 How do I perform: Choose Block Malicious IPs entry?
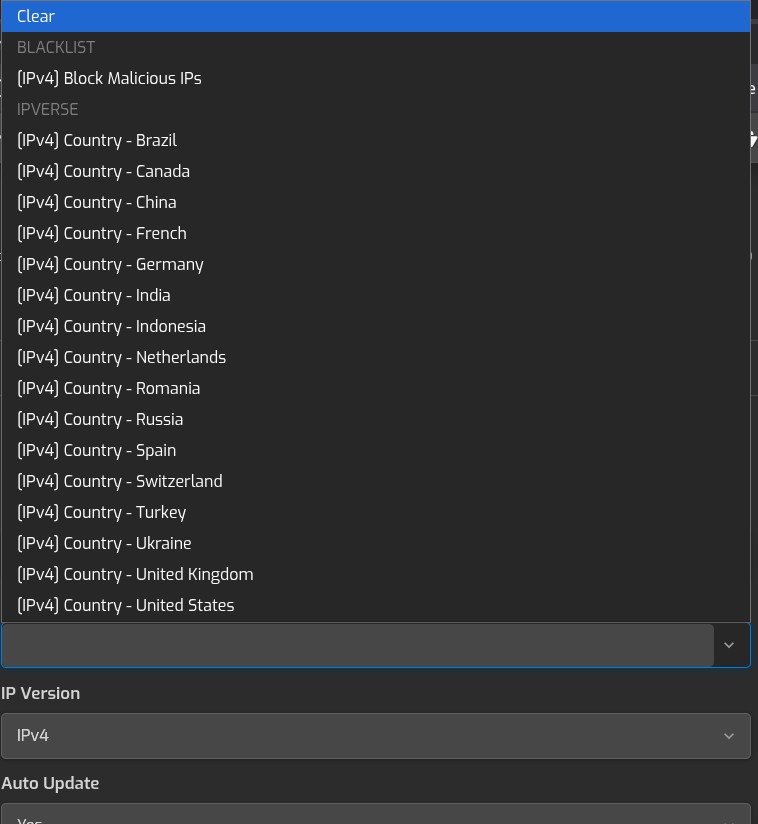[x=109, y=78]
